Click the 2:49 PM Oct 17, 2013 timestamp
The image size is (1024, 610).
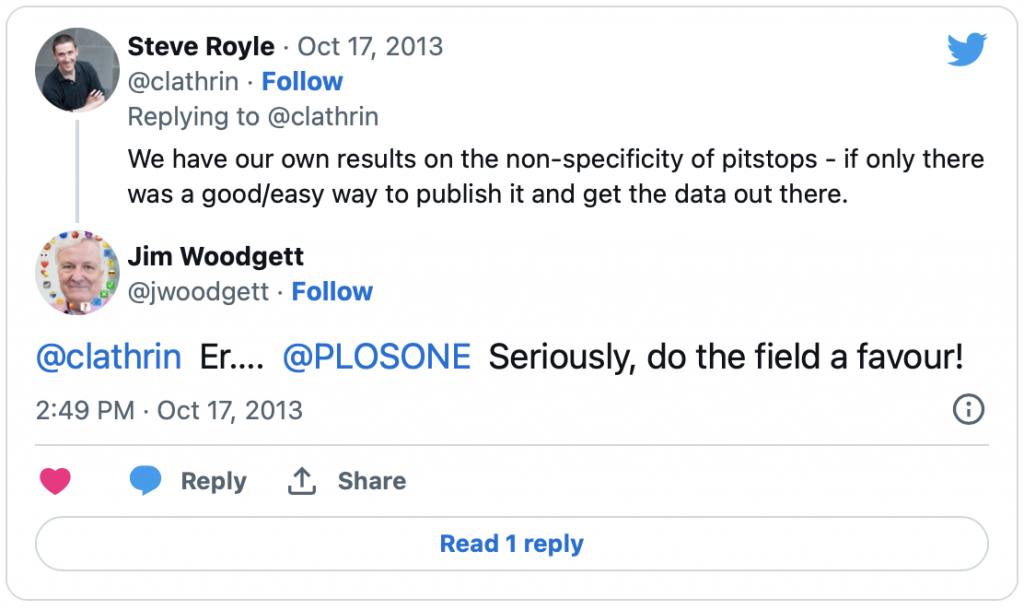(x=169, y=410)
